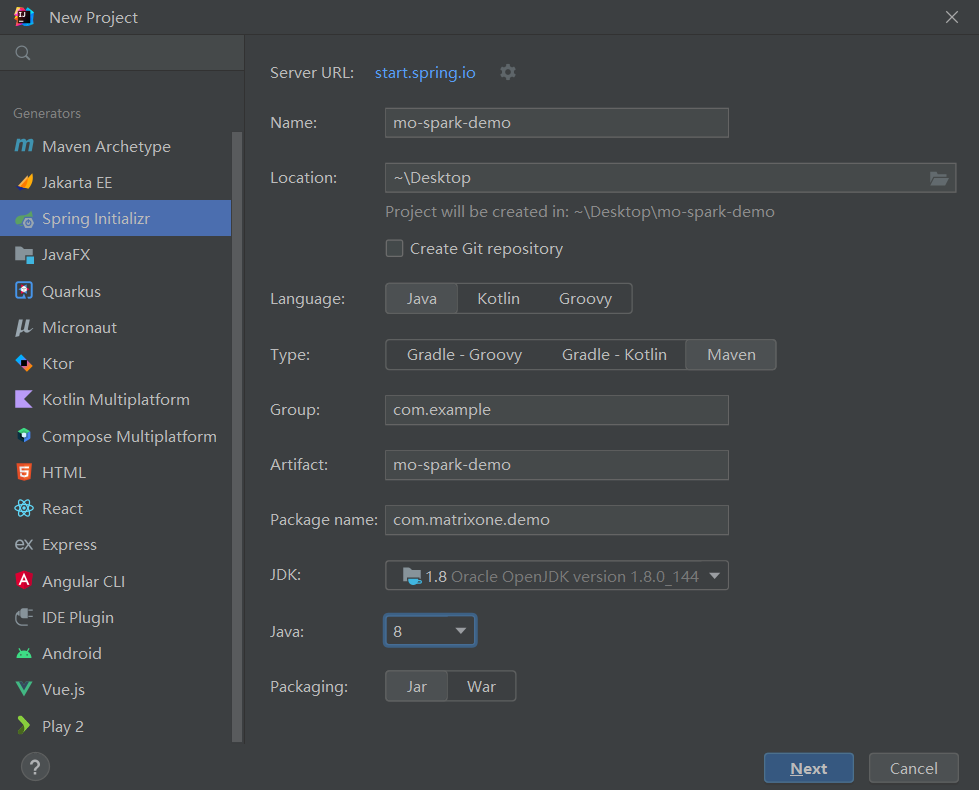The width and height of the screenshot is (979, 790).
Task: Select the Maven Archetype generator label
Action: click(106, 147)
